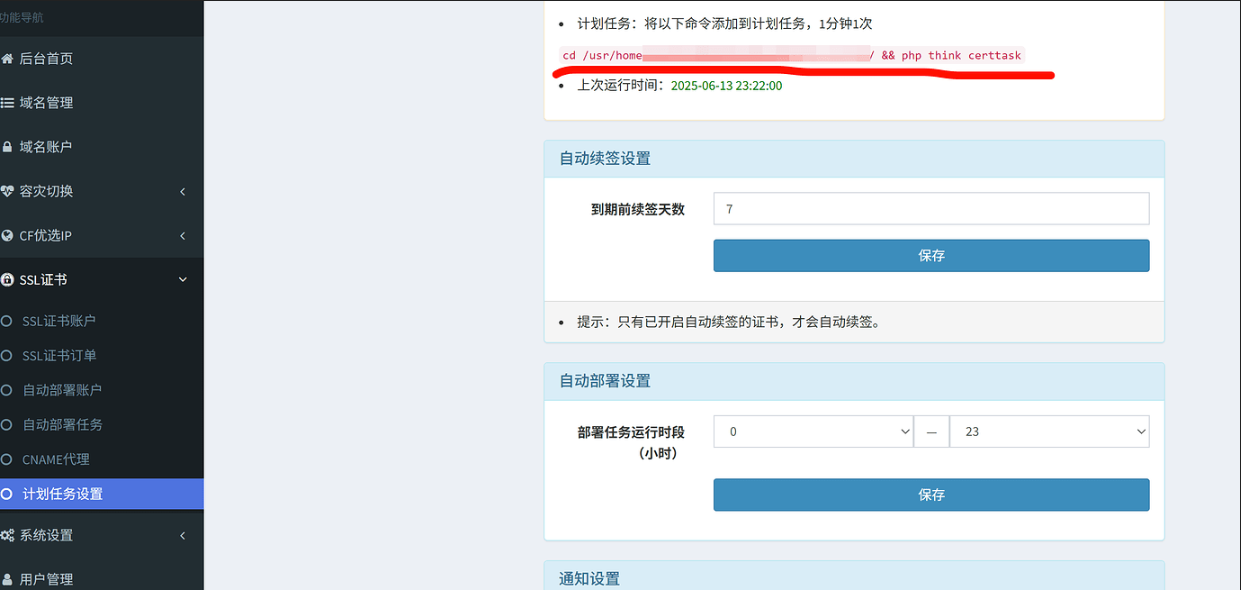Click the cron command code text
Viewport: 1241px width, 590px height.
[x=791, y=56]
